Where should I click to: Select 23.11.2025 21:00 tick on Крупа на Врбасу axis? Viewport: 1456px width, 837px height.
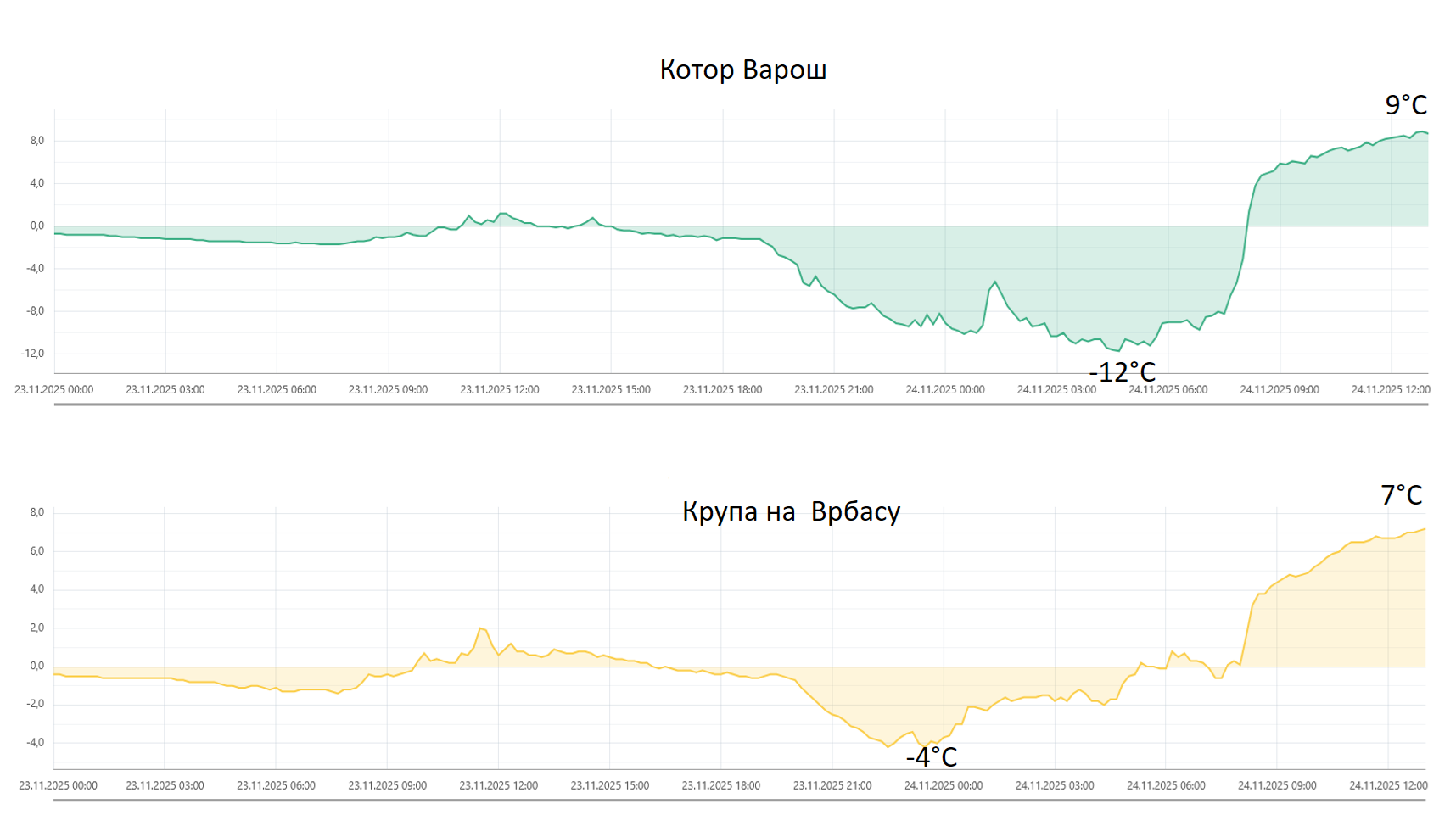coord(832,786)
